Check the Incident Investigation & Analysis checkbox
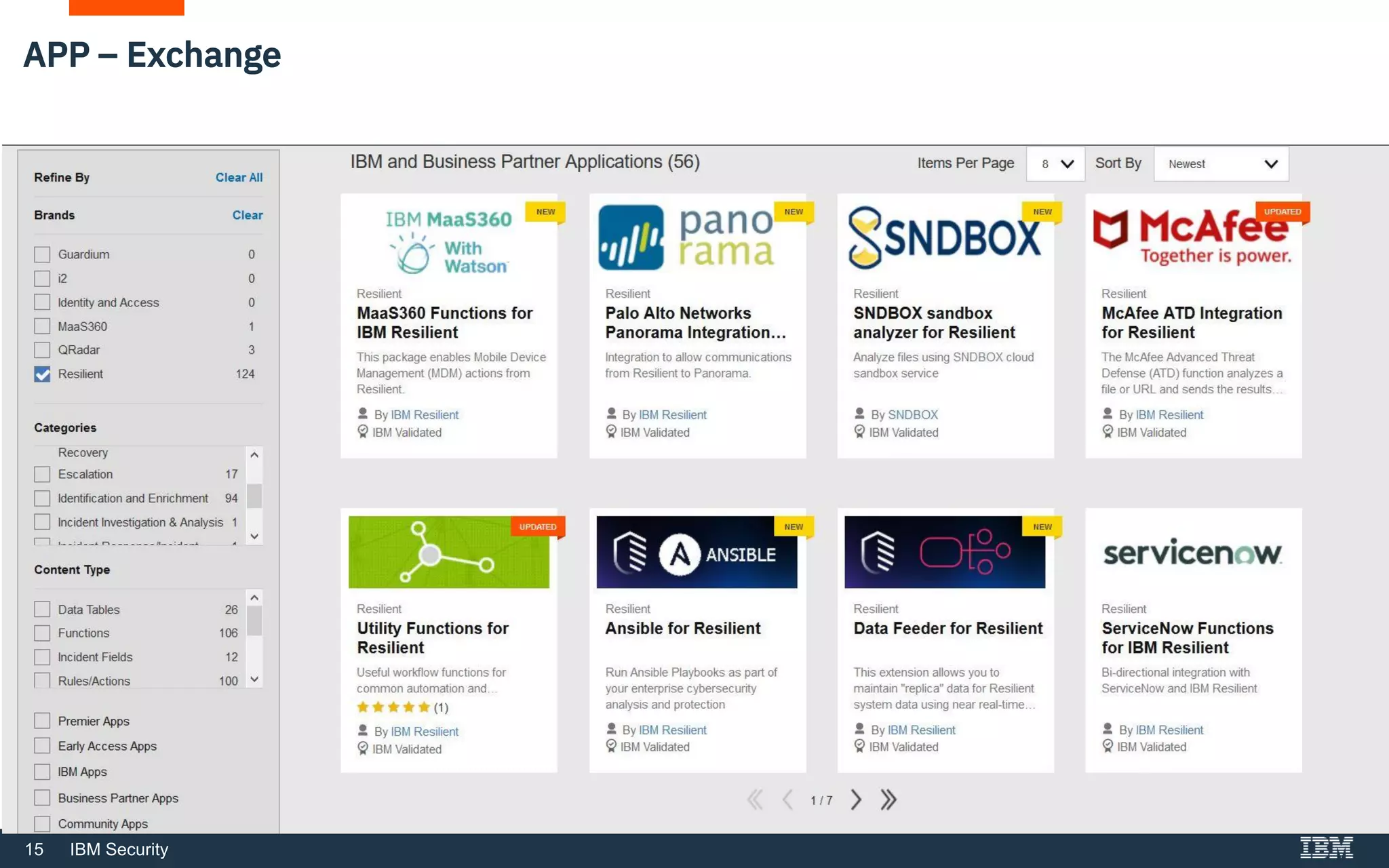Screen dimensions: 1389x868 coord(42,522)
